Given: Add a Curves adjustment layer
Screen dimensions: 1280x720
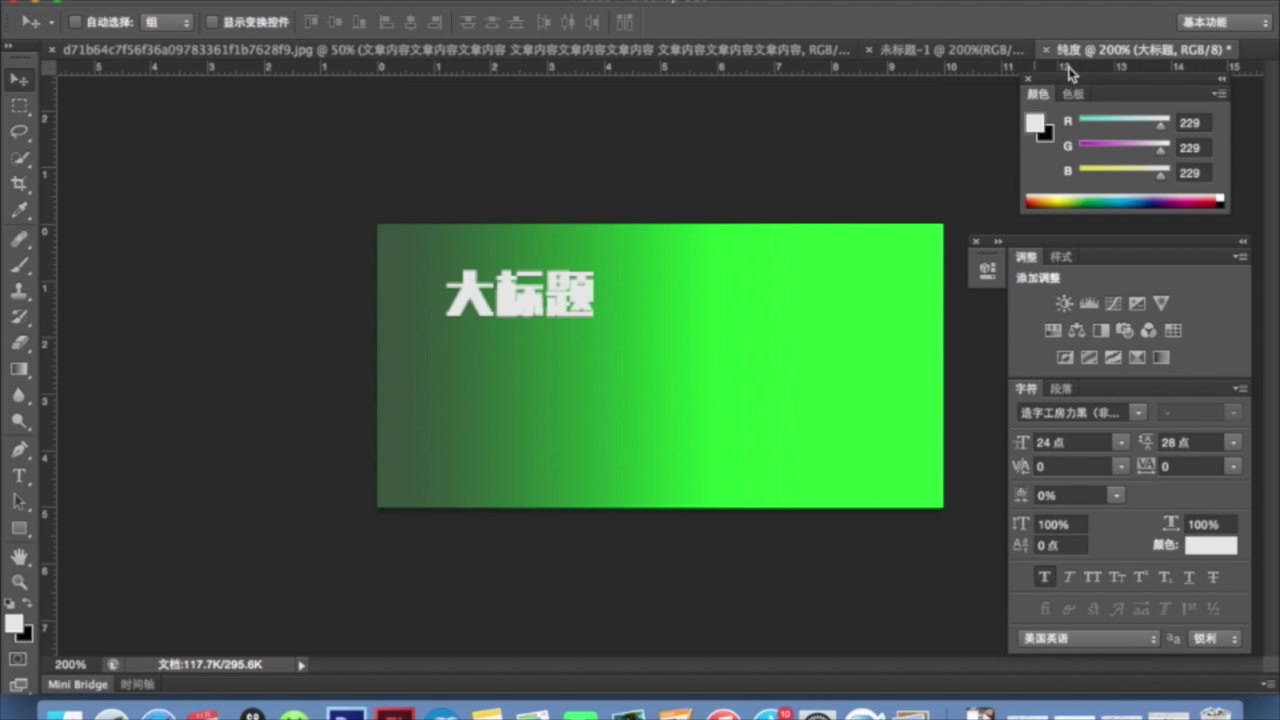Looking at the screenshot, I should click(x=1113, y=303).
